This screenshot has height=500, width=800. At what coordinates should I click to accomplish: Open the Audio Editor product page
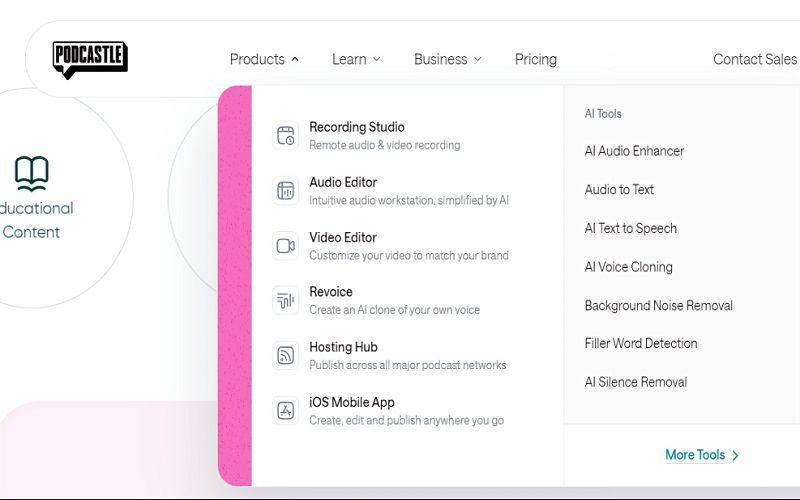pos(343,182)
